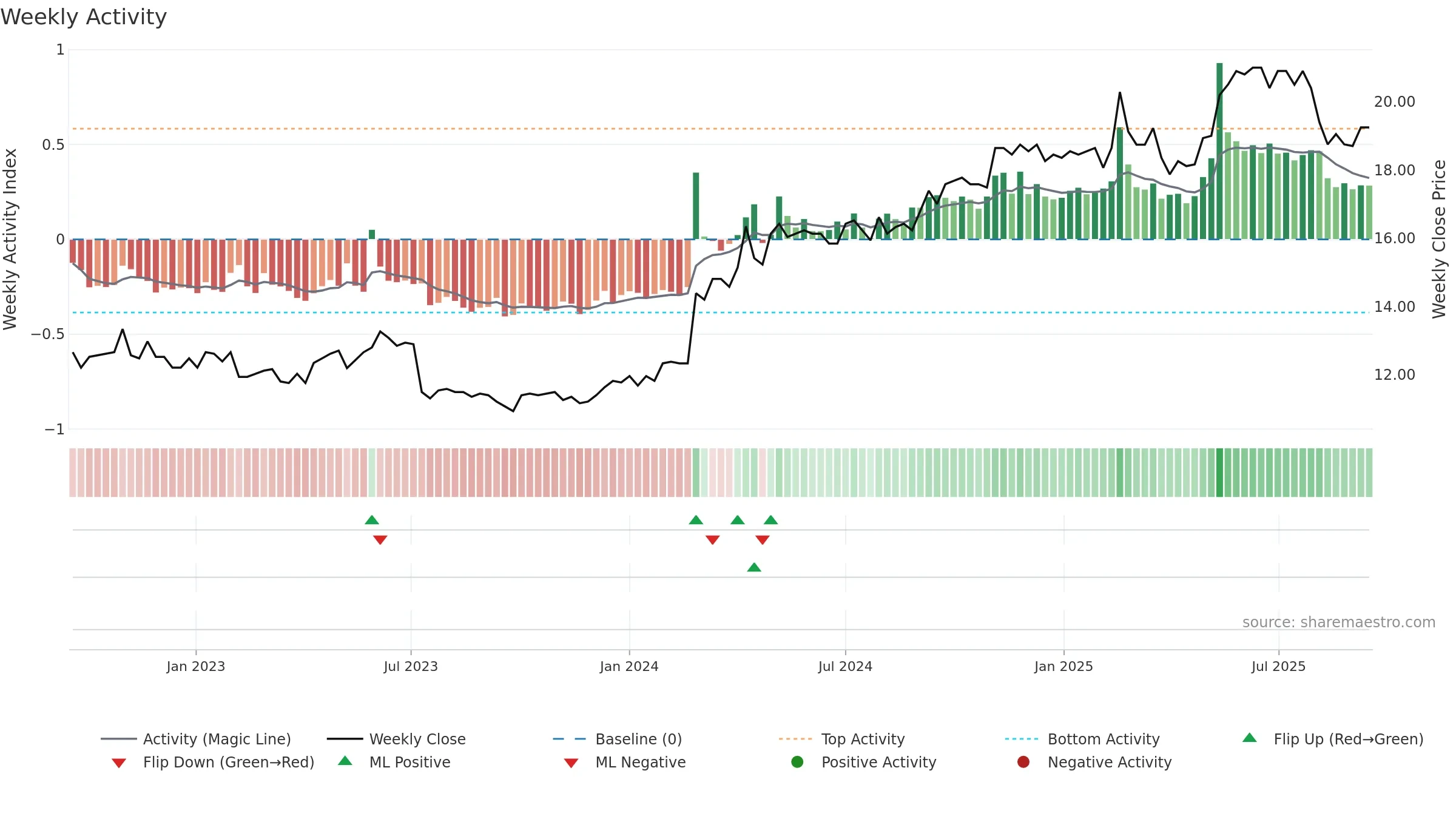Viewport: 1456px width, 819px height.
Task: Click the −0.5 activity index tick
Action: (x=48, y=334)
